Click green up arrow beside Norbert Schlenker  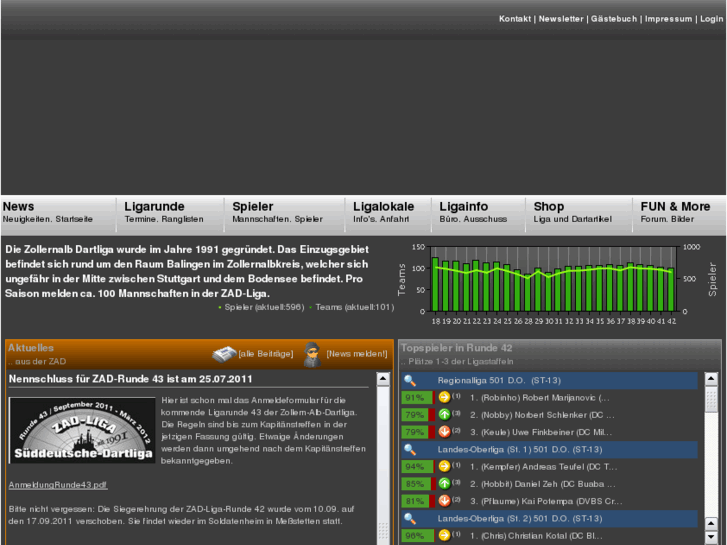(444, 415)
